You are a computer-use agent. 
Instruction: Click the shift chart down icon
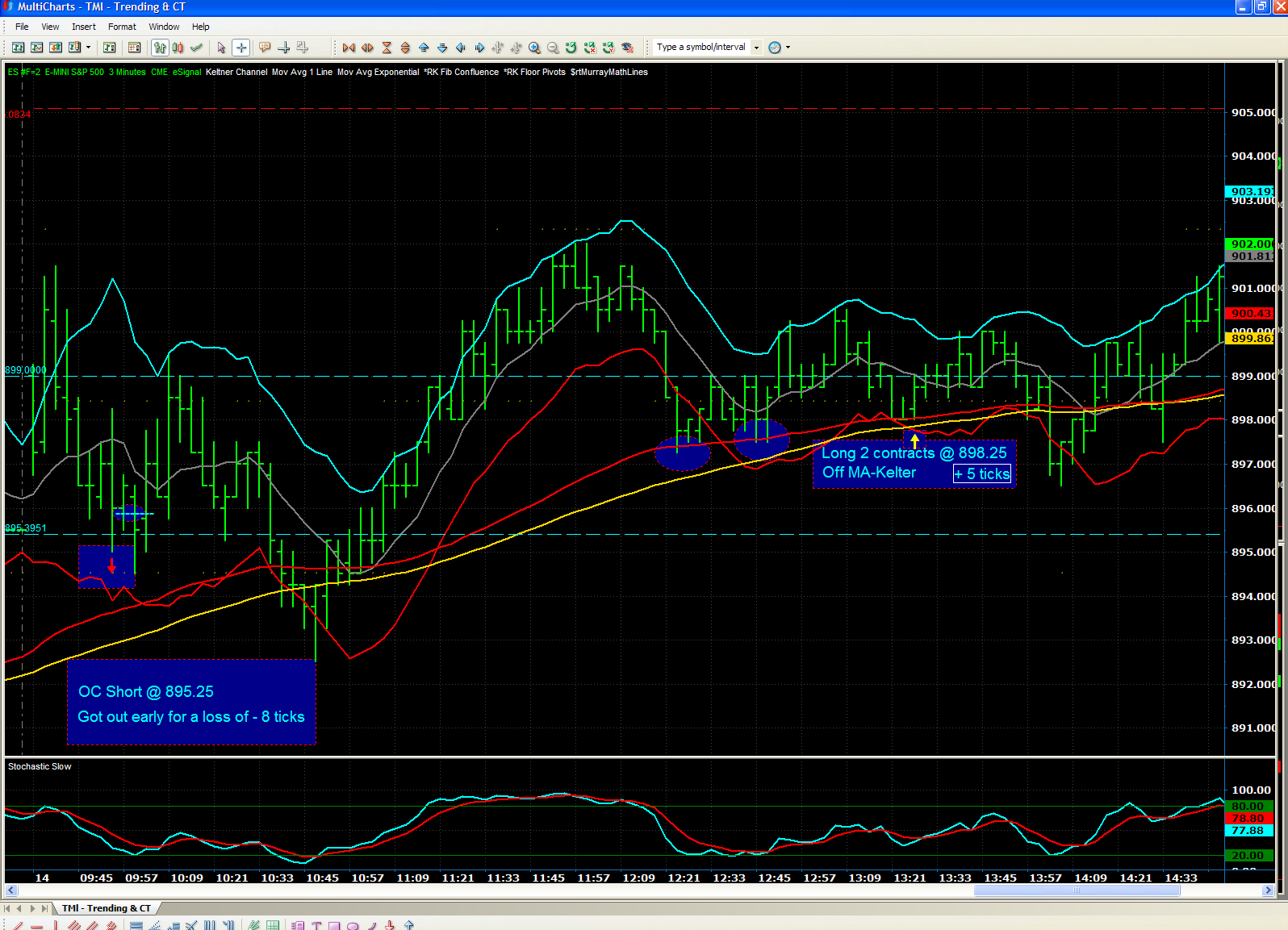coord(442,48)
